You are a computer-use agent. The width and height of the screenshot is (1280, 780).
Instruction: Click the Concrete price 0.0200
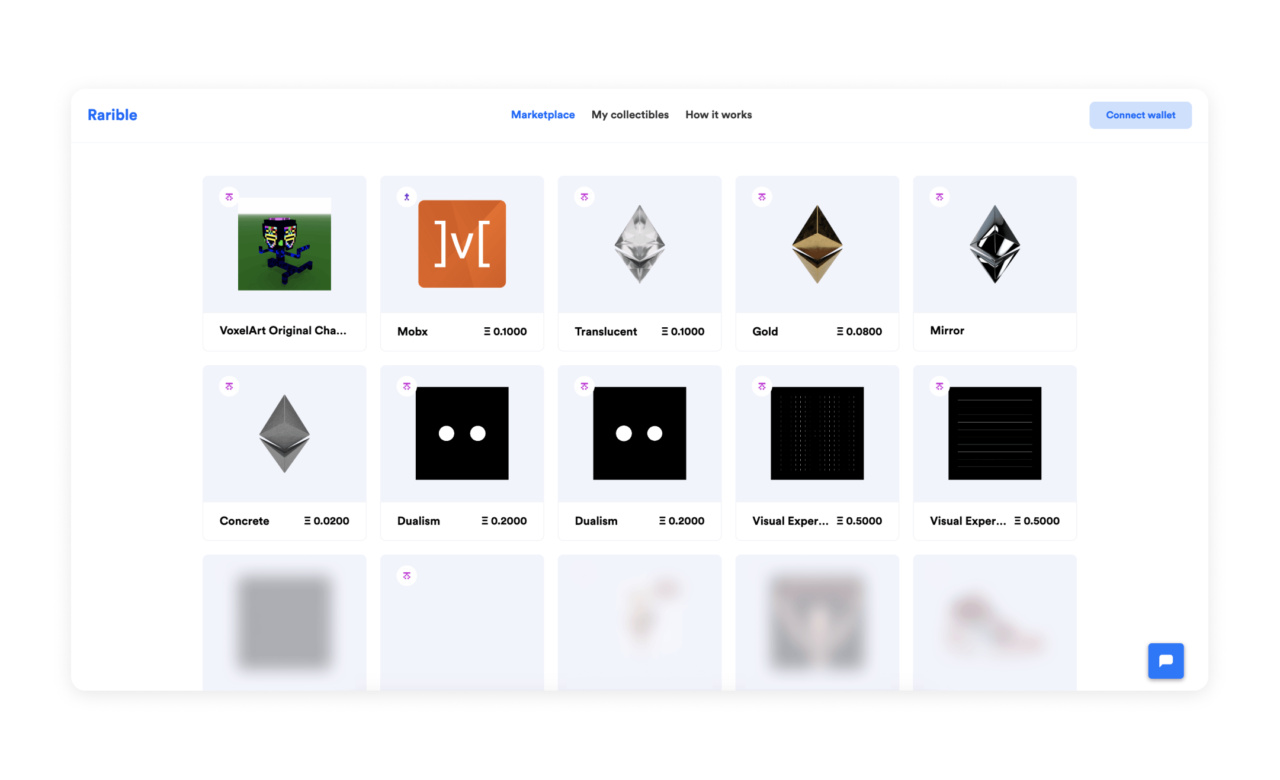tap(327, 521)
